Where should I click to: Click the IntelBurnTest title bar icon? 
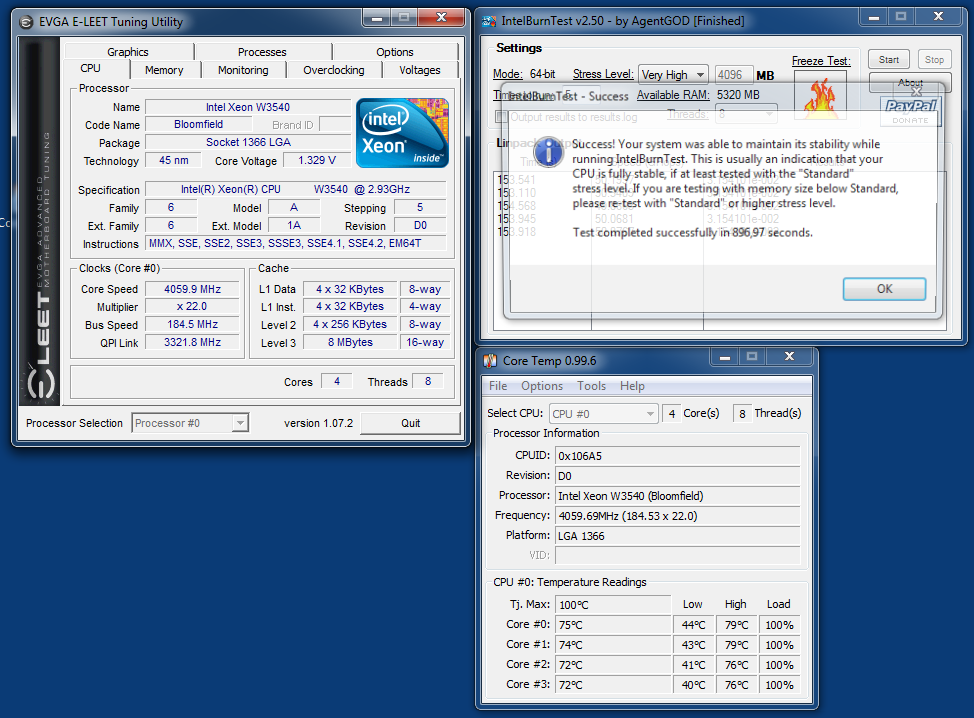[489, 21]
